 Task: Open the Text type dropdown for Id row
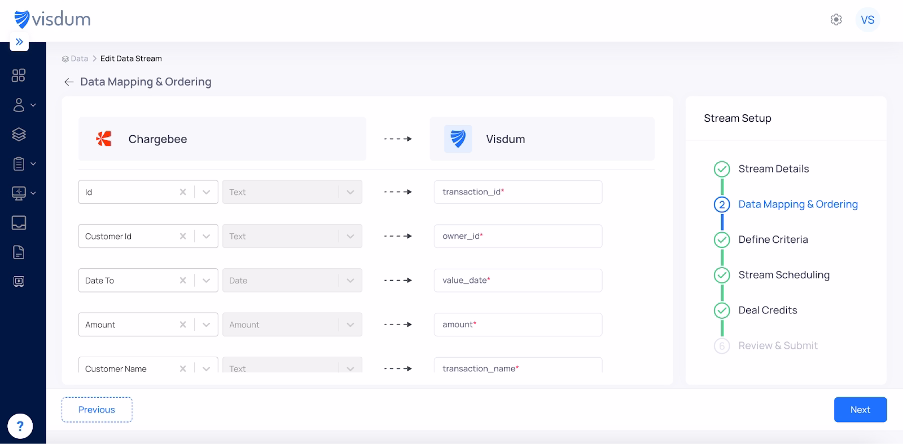292,192
